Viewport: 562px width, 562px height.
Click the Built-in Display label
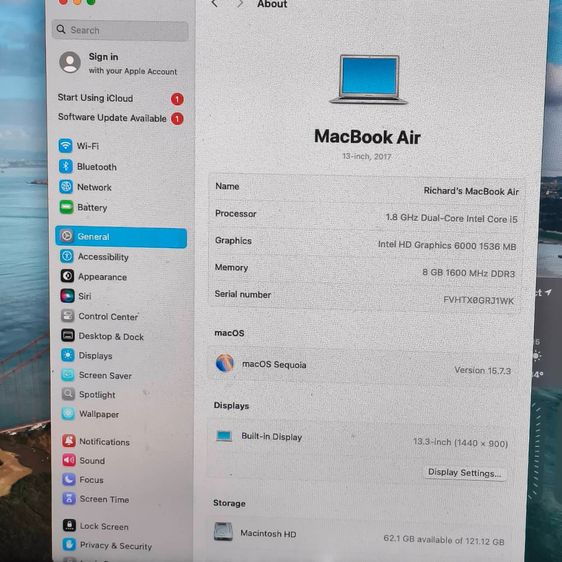[x=272, y=436]
